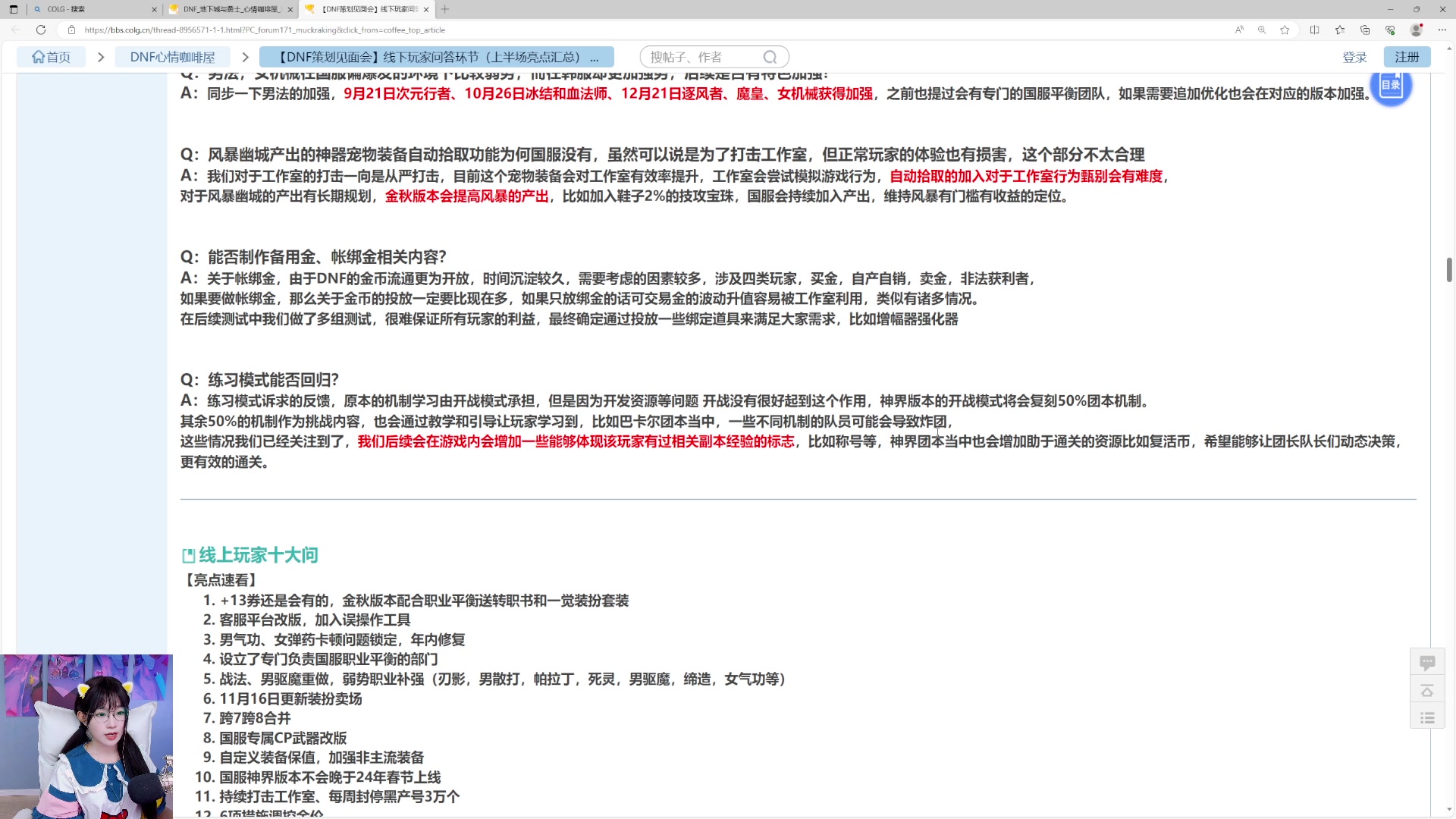Switch to the COLG search tab

(91, 9)
